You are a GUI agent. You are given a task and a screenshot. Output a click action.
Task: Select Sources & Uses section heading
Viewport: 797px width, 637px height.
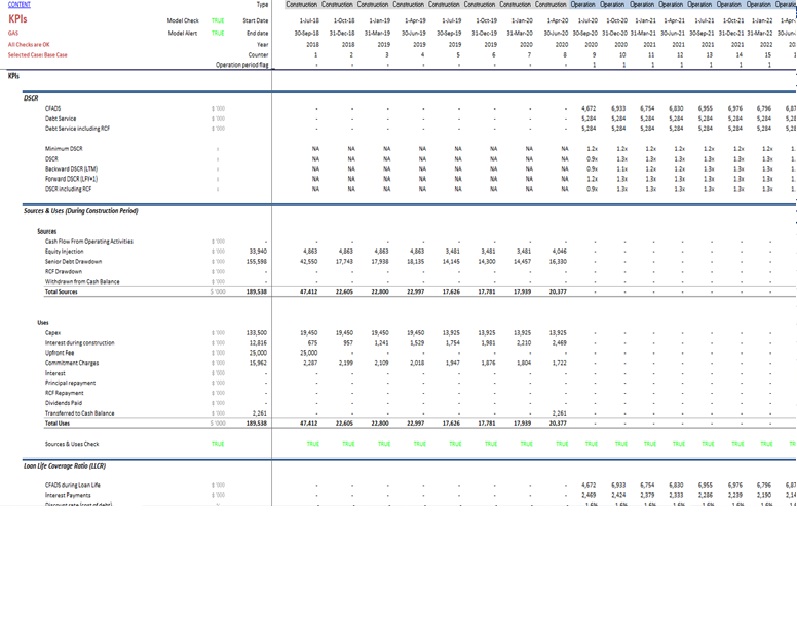point(81,211)
